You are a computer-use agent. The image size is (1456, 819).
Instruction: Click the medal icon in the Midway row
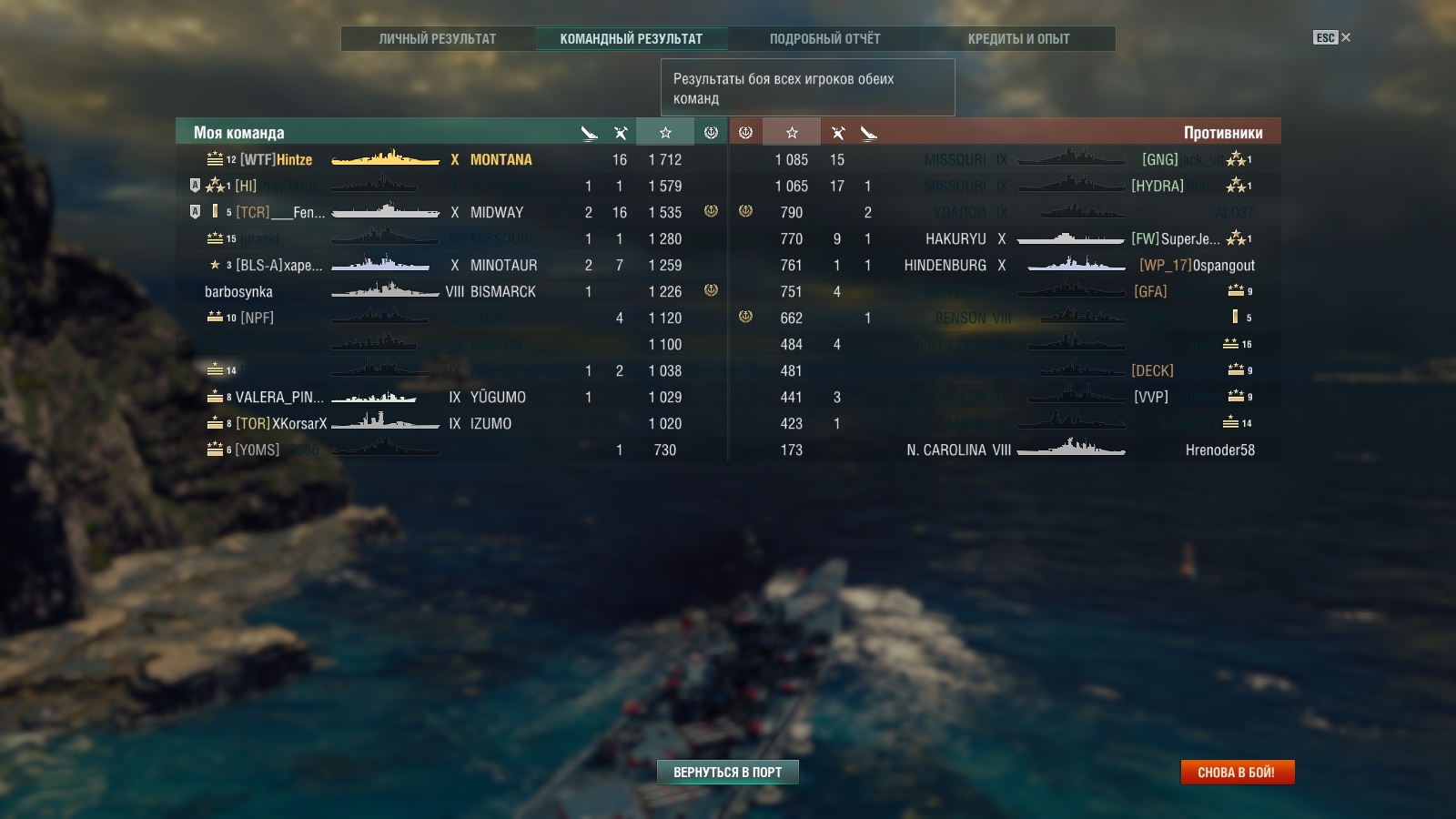tap(711, 211)
